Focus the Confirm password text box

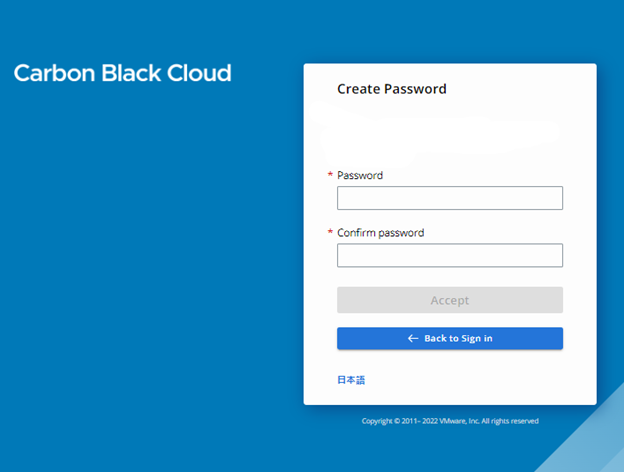tap(449, 255)
